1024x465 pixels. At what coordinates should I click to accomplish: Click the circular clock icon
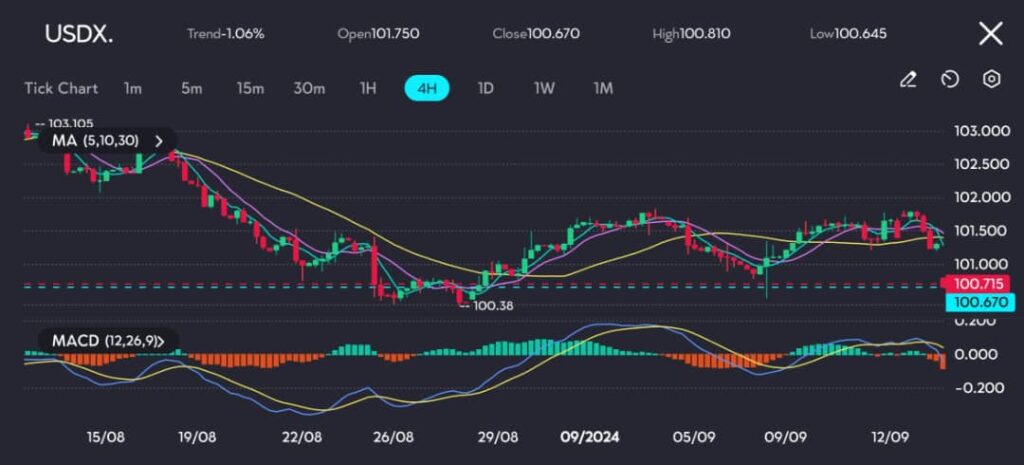[950, 79]
